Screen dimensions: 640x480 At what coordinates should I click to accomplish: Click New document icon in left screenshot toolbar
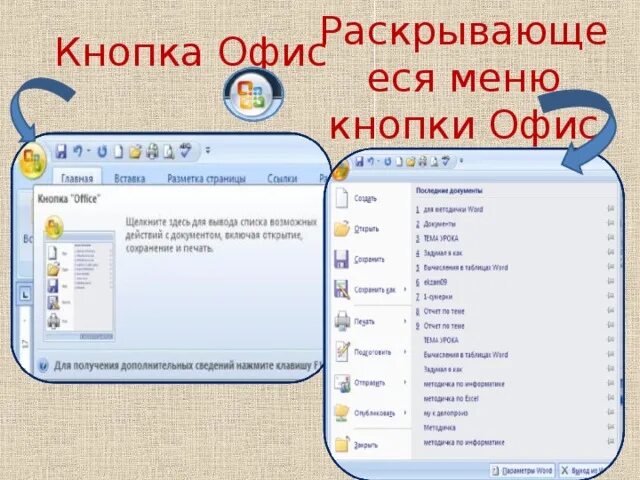(118, 152)
